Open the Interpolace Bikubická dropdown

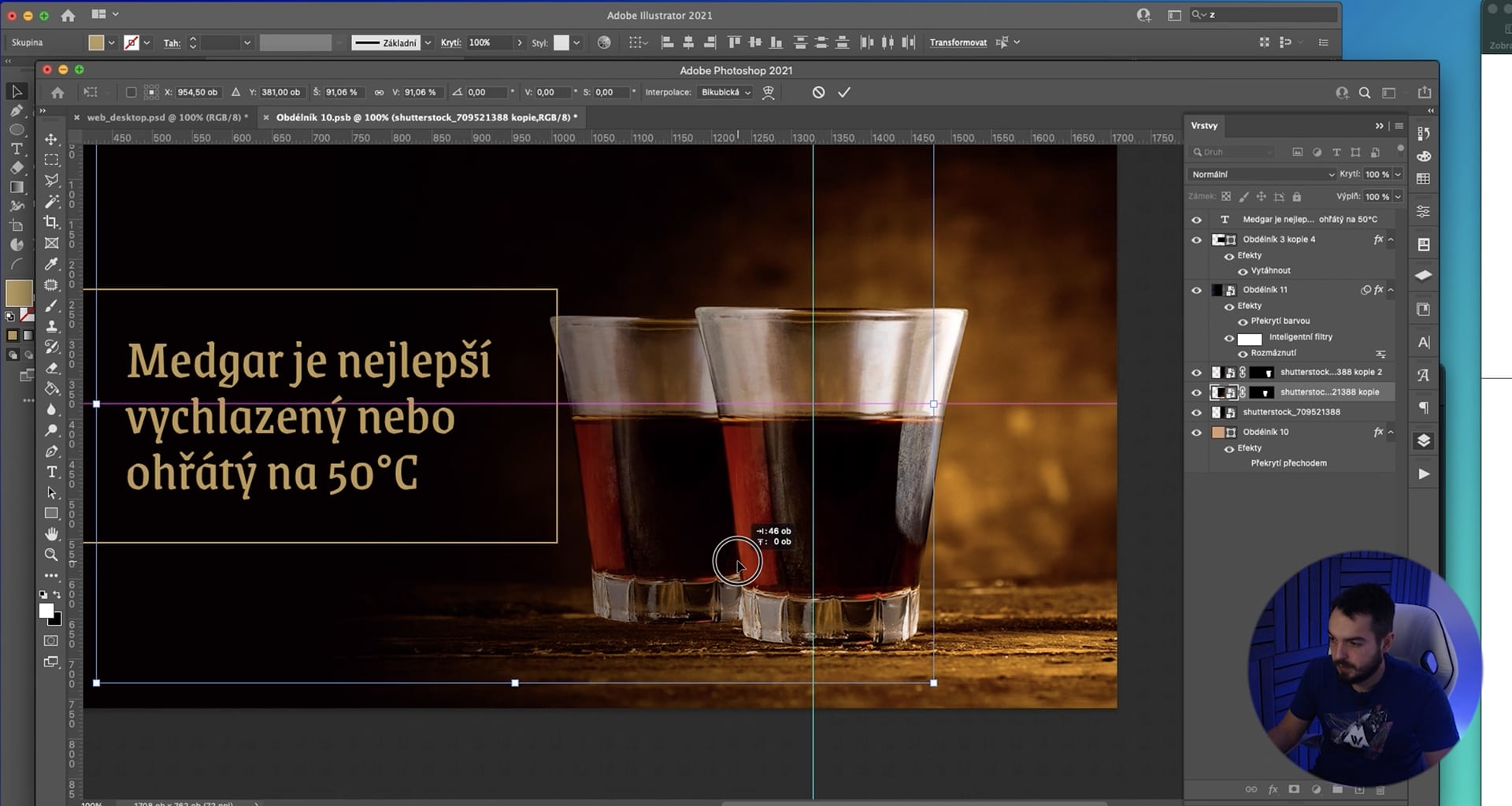pos(725,92)
